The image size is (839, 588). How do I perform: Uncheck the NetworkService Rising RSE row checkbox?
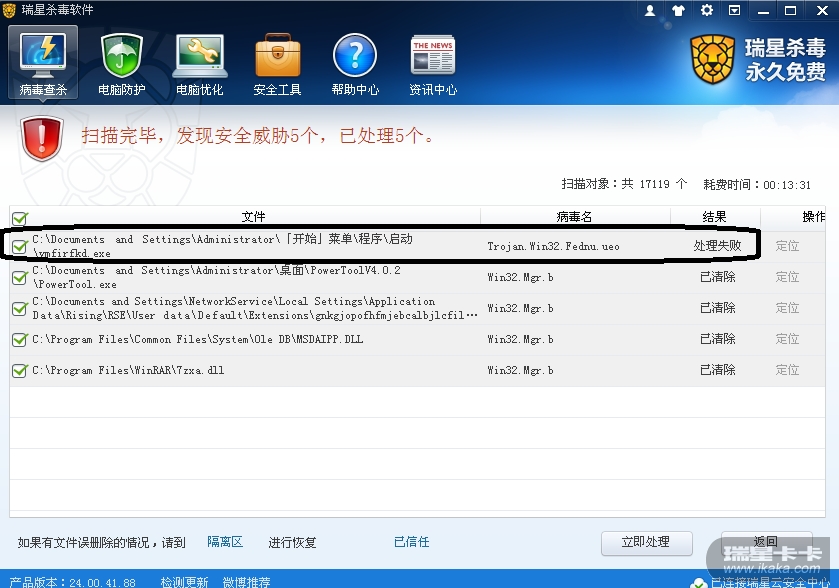click(x=20, y=308)
